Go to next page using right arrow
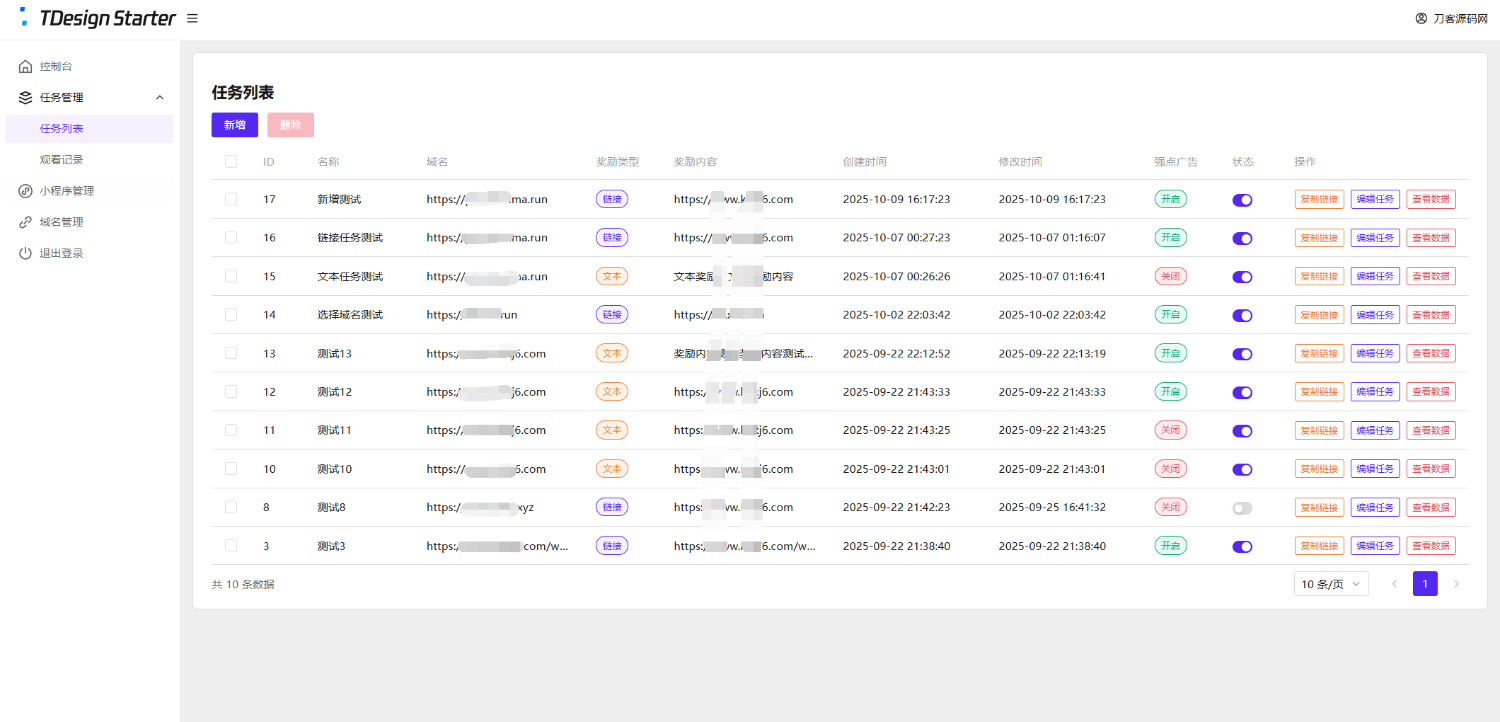The width and height of the screenshot is (1500, 722). tap(1456, 584)
